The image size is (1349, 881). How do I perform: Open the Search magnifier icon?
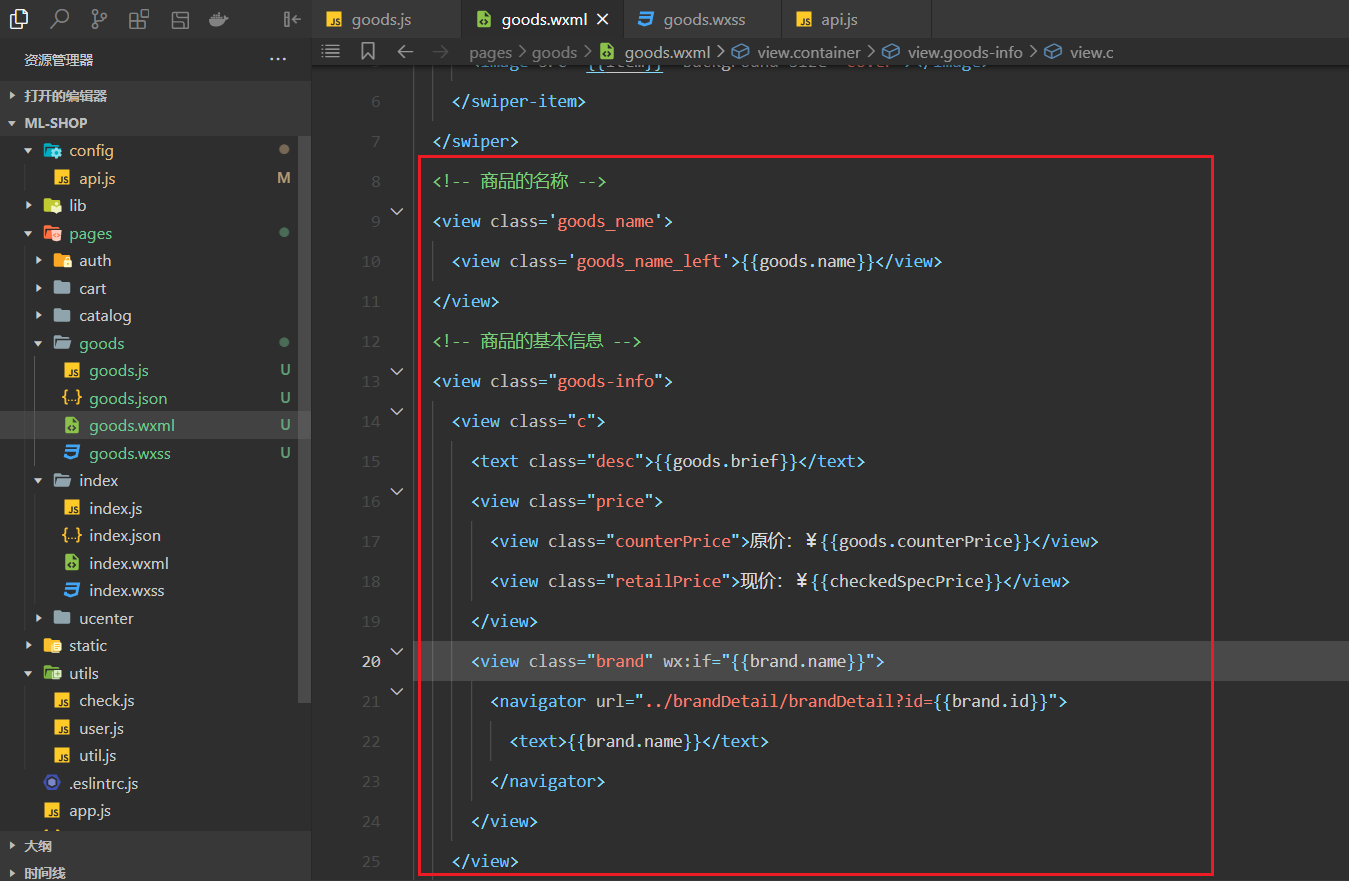[x=60, y=19]
